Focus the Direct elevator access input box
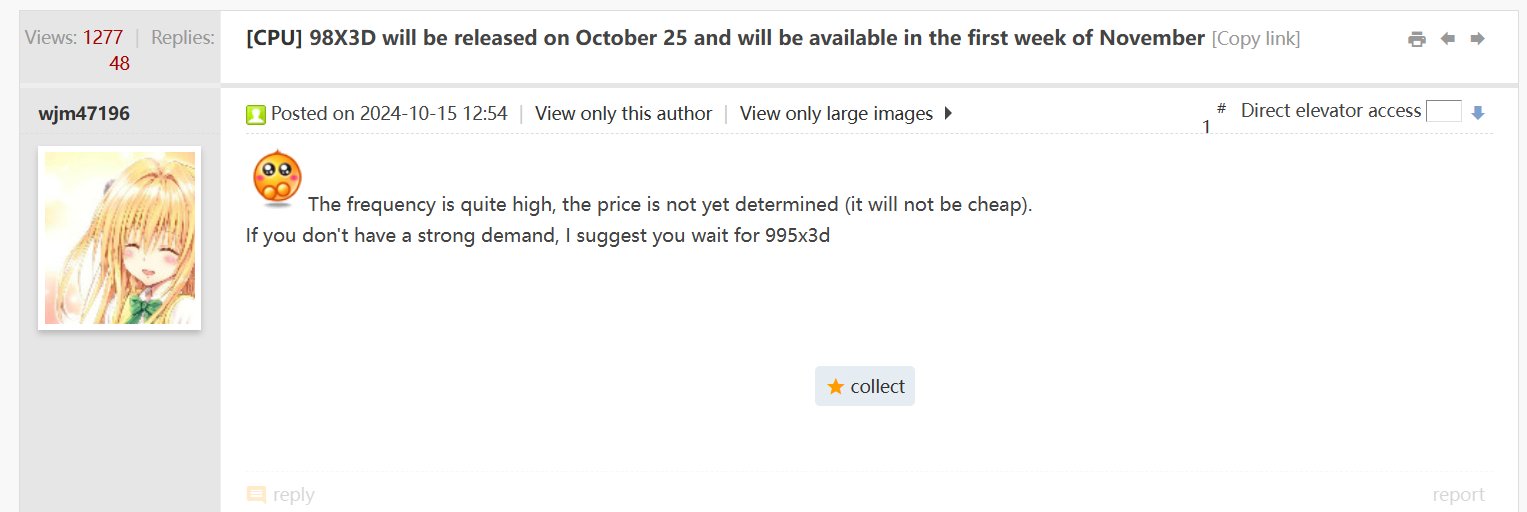The width and height of the screenshot is (1527, 512). [1443, 111]
